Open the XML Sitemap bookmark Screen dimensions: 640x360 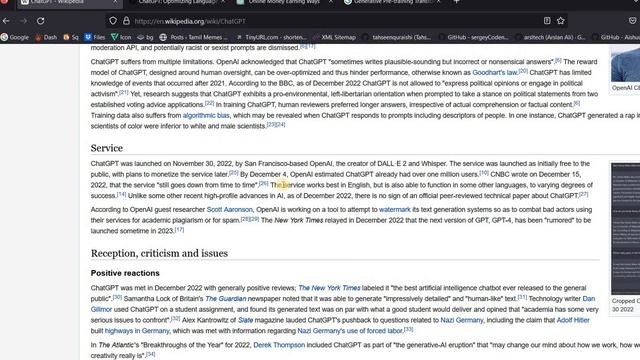click(334, 37)
